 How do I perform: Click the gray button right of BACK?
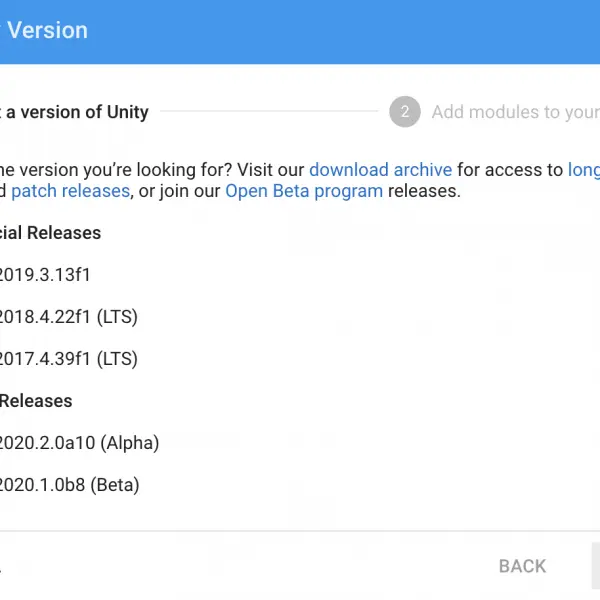point(596,566)
